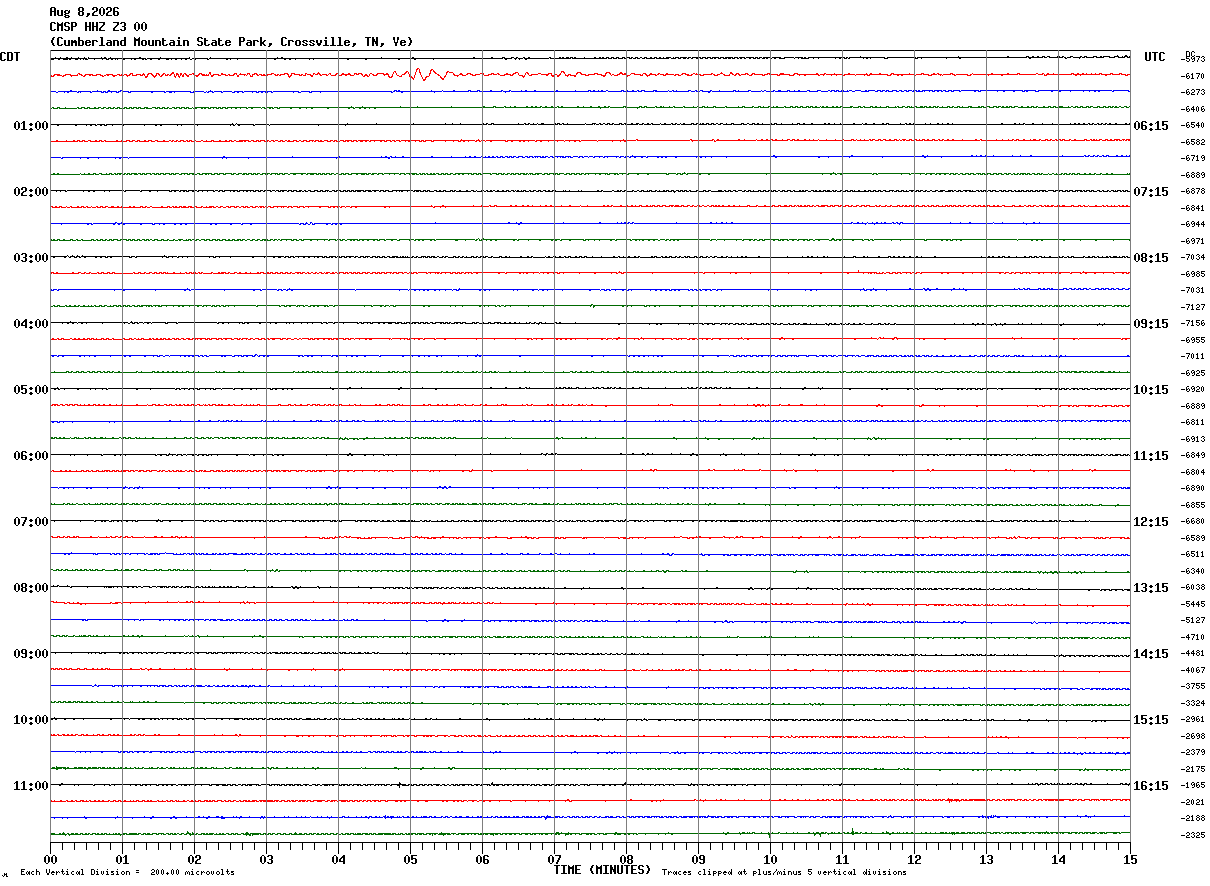Click the Each Vertical Division microvolts note
This screenshot has width=1210, height=886.
(x=127, y=873)
